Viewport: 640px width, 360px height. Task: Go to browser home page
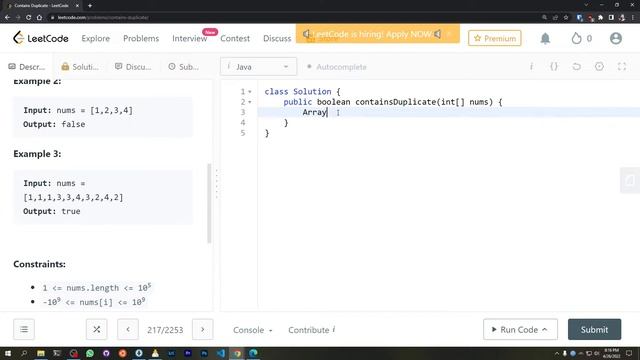[x=39, y=18]
